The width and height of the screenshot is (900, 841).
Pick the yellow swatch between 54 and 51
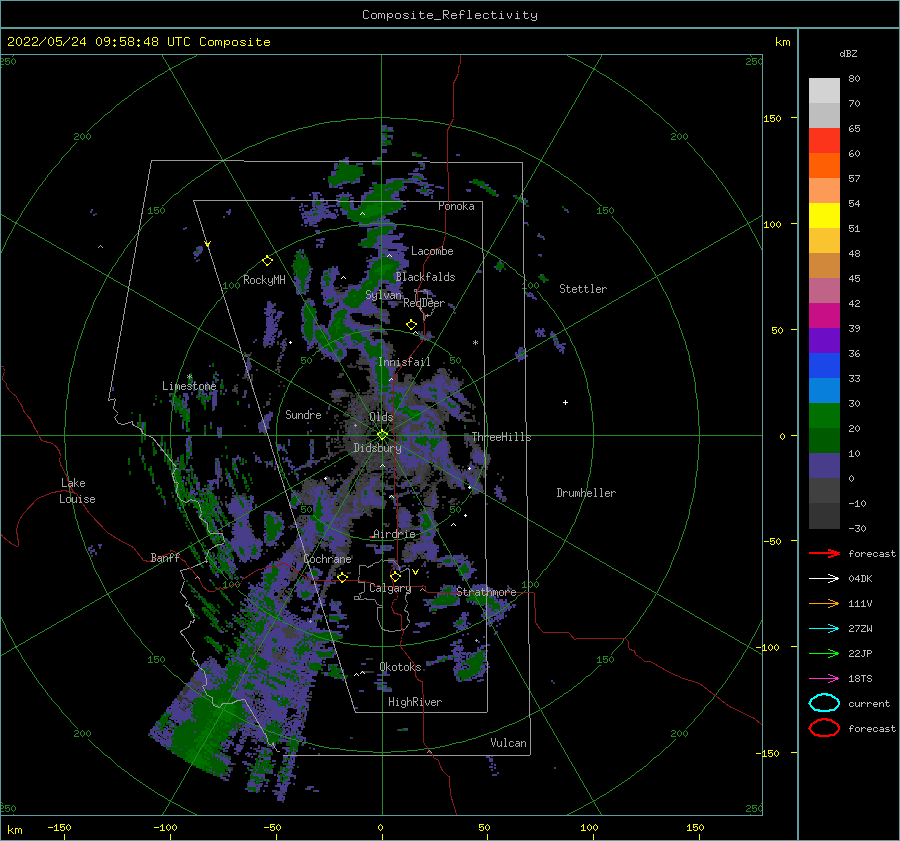click(824, 216)
